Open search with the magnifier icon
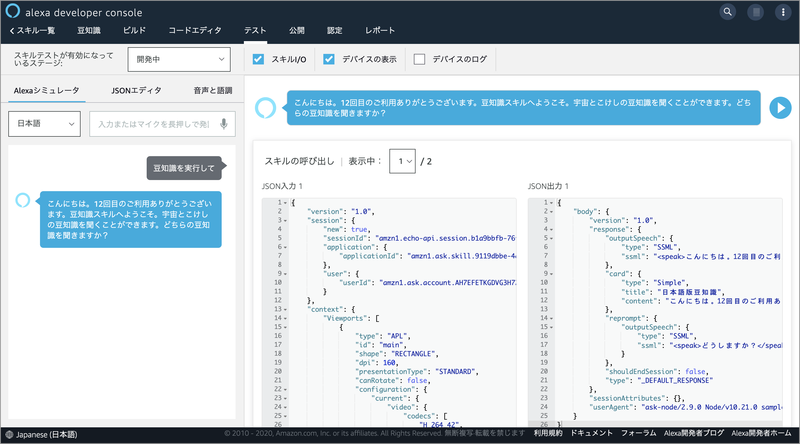800x444 pixels. coord(728,12)
